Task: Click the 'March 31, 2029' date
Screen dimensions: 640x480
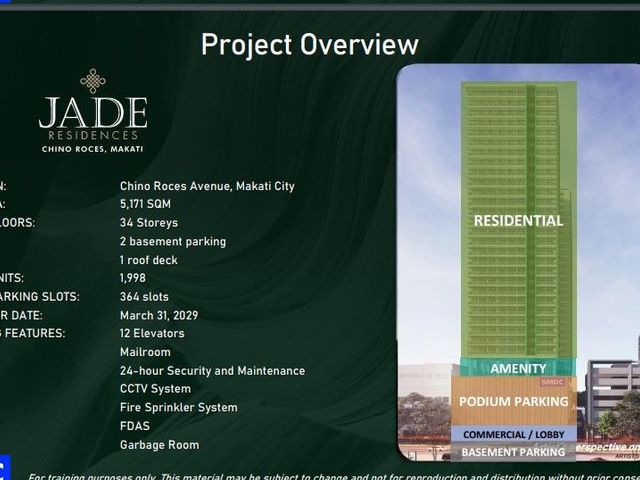Action: (x=159, y=315)
